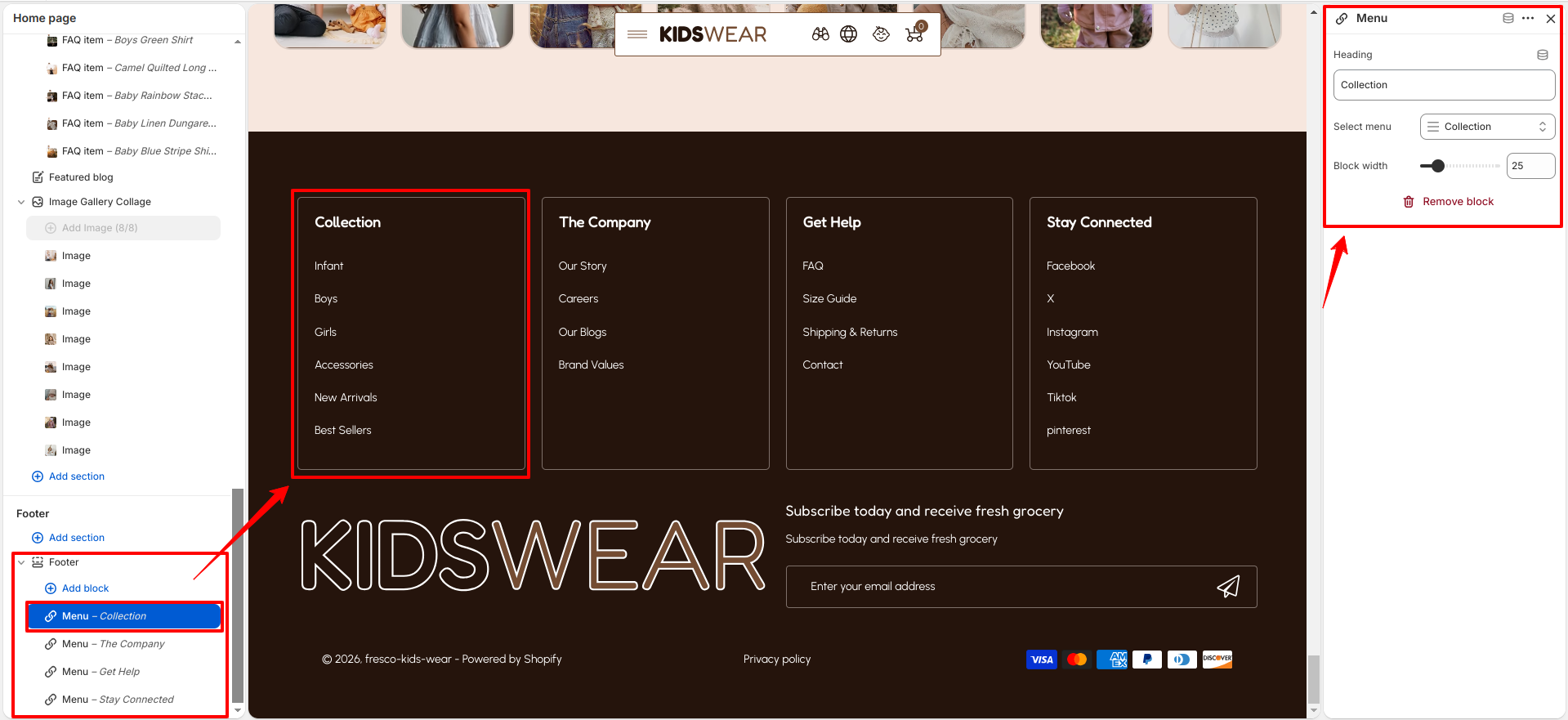Viewport: 1568px width, 720px height.
Task: Open the New Arrivals footer link
Action: click(346, 397)
